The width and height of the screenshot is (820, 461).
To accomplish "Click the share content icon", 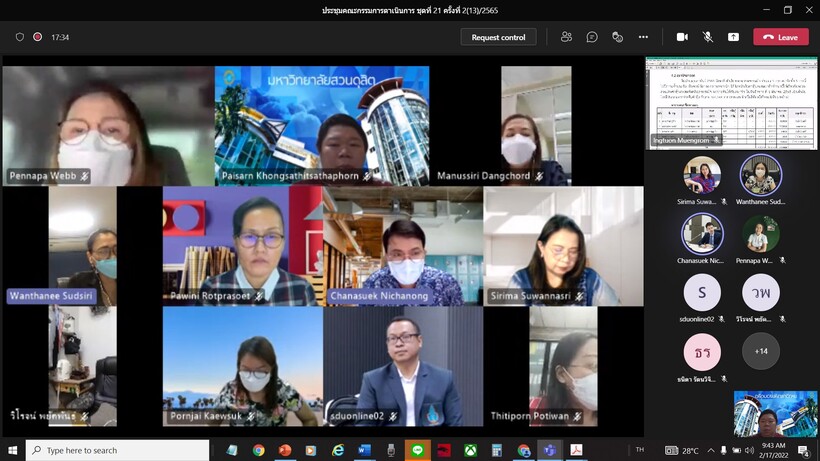I will tap(733, 37).
